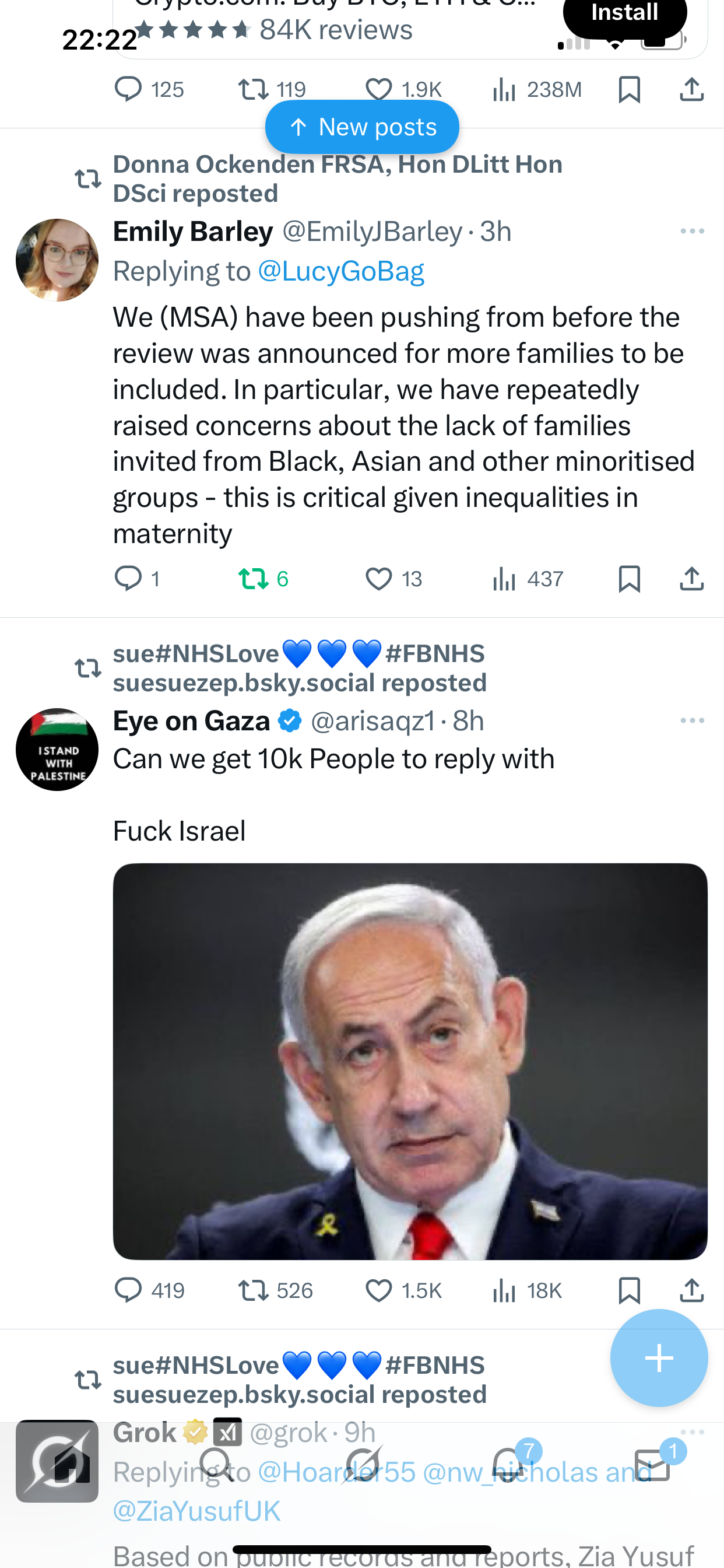
Task: Open more options for the Grok post
Action: click(692, 1431)
